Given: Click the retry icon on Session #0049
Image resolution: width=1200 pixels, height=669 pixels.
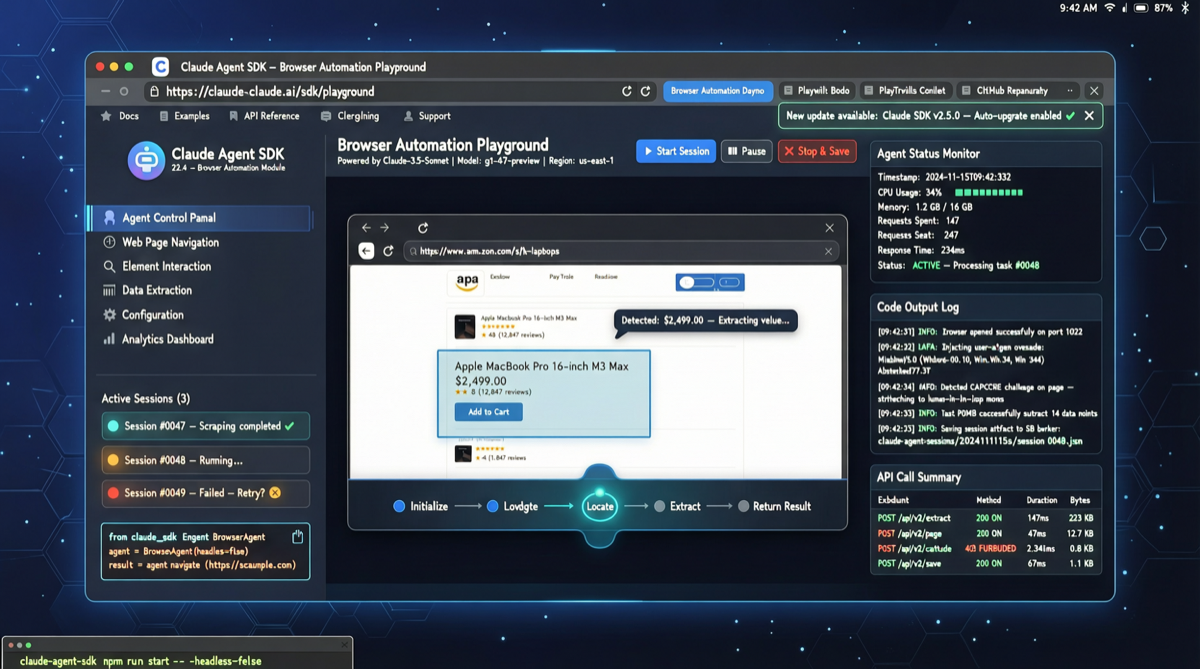Looking at the screenshot, I should pos(275,493).
